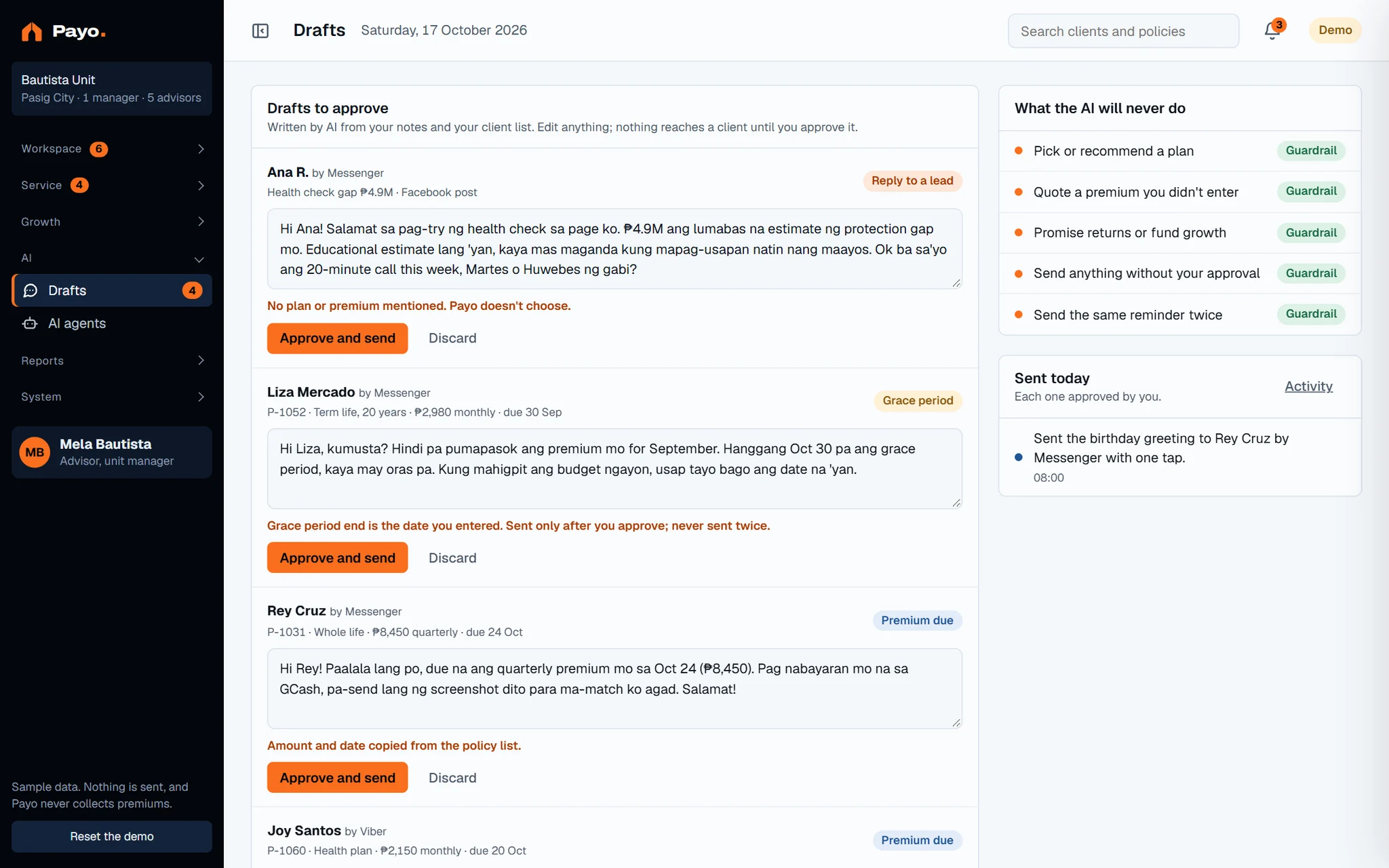Screen dimensions: 1389x868
Task: Expand the Growth section chevron
Action: coord(201,222)
